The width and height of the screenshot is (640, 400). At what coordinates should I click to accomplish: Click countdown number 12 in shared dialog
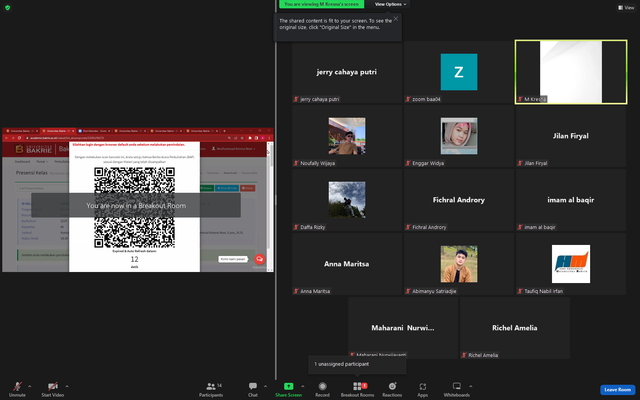tap(134, 259)
